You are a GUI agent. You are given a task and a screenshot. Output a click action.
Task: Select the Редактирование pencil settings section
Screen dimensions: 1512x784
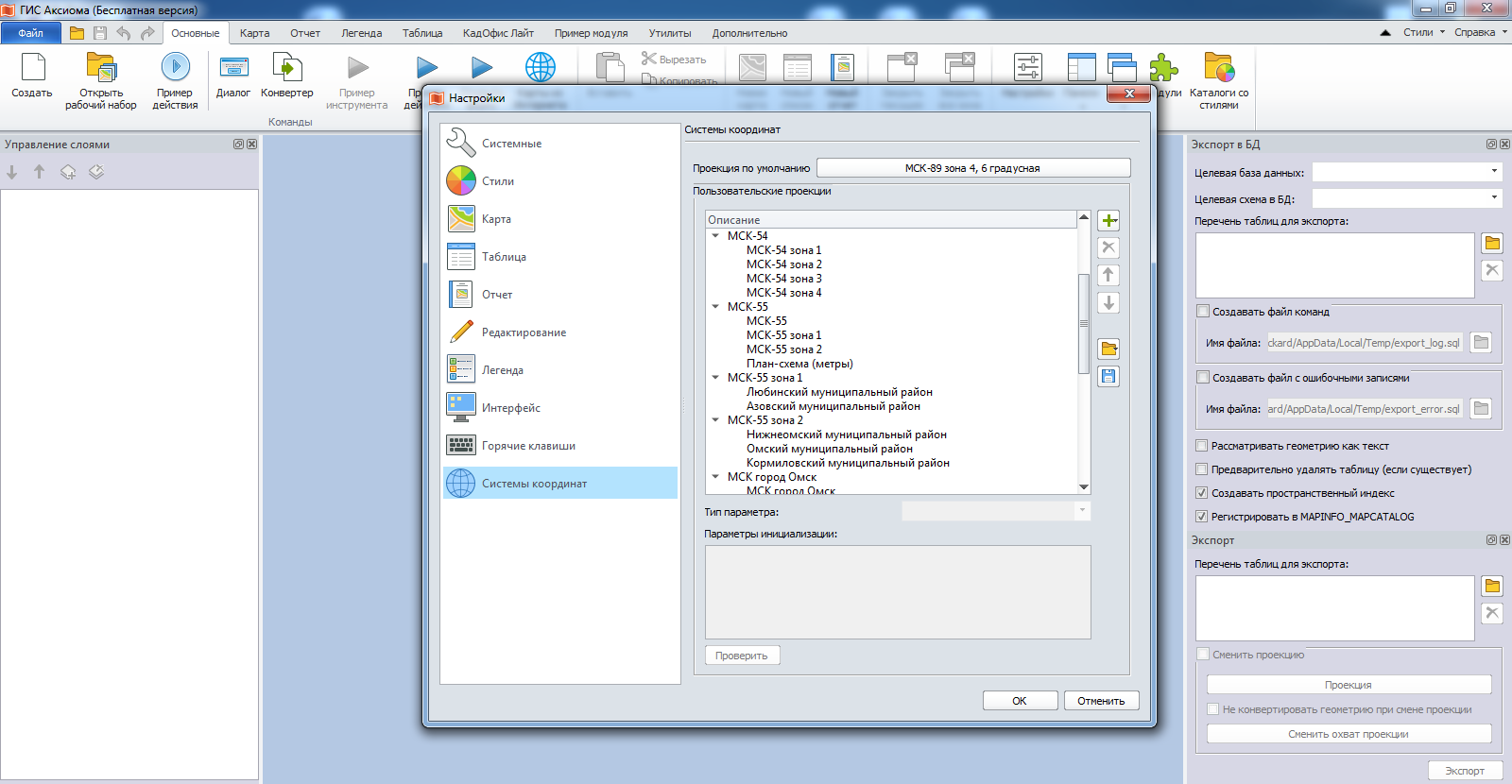524,332
